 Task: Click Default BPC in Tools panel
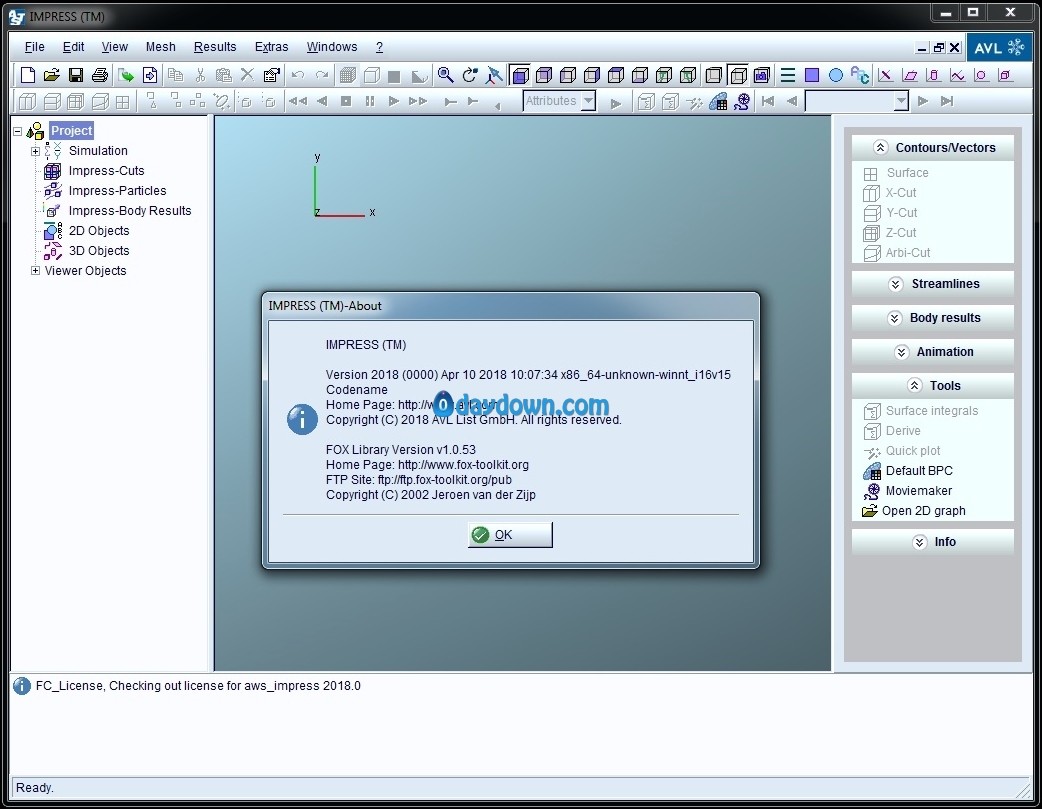point(908,471)
